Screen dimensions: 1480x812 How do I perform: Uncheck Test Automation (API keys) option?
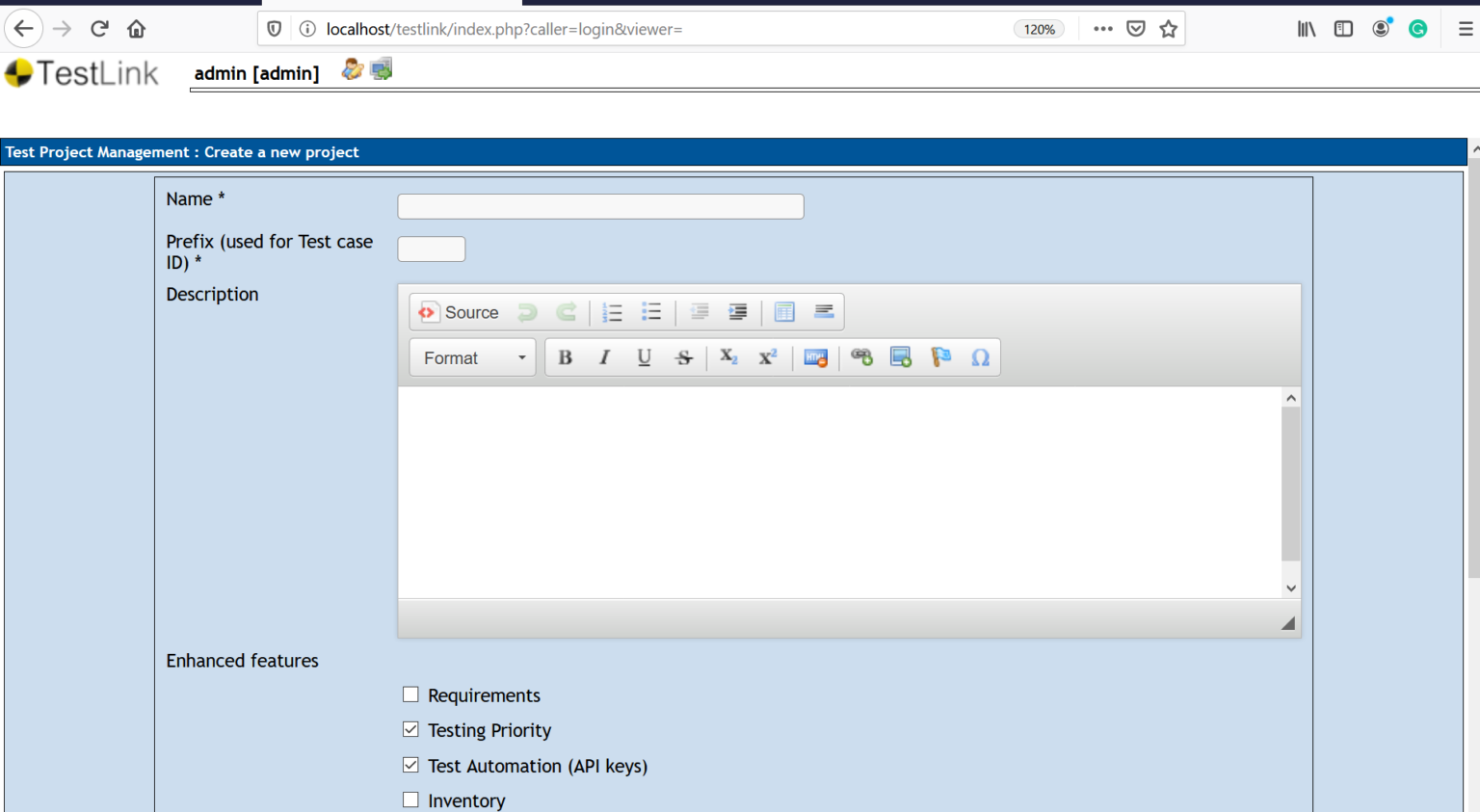click(x=410, y=765)
